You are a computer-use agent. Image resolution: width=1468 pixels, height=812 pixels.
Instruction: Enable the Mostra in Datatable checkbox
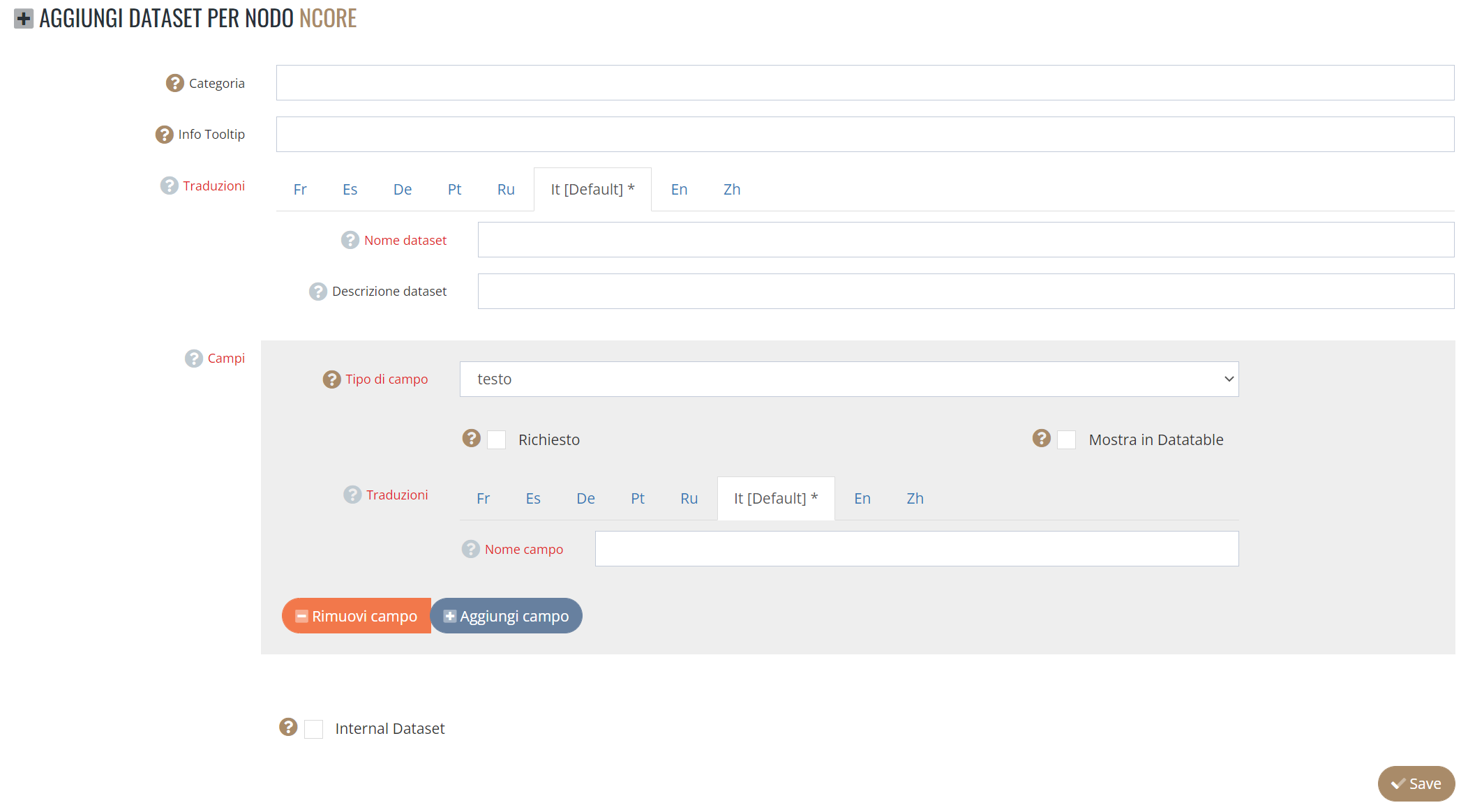[1066, 440]
